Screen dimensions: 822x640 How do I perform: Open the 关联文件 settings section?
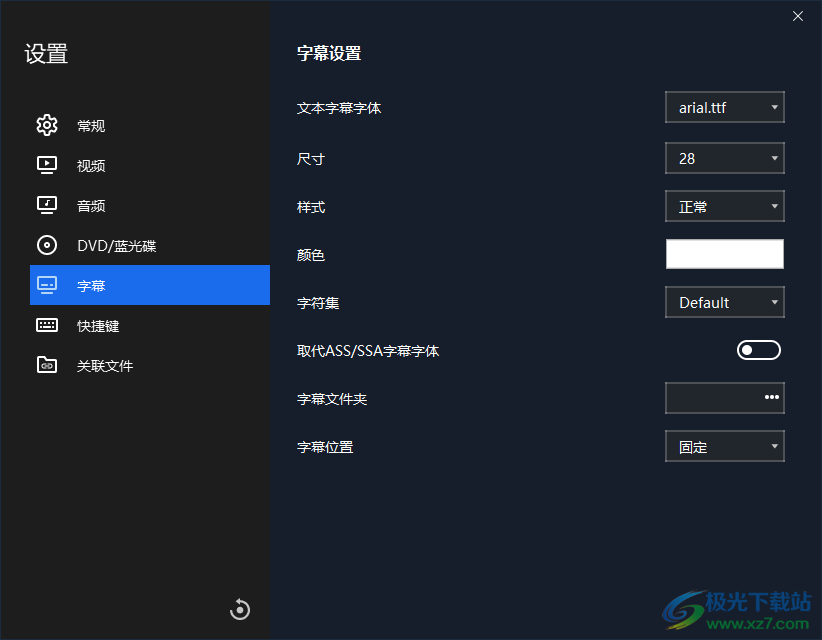click(150, 365)
